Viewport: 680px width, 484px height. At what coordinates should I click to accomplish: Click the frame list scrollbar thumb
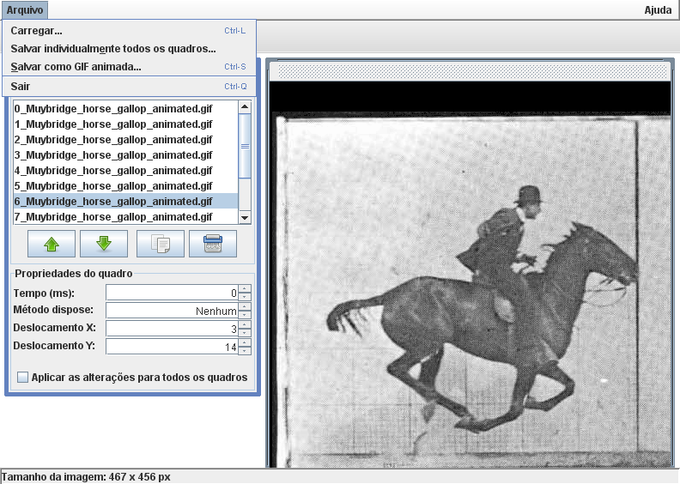(x=245, y=146)
